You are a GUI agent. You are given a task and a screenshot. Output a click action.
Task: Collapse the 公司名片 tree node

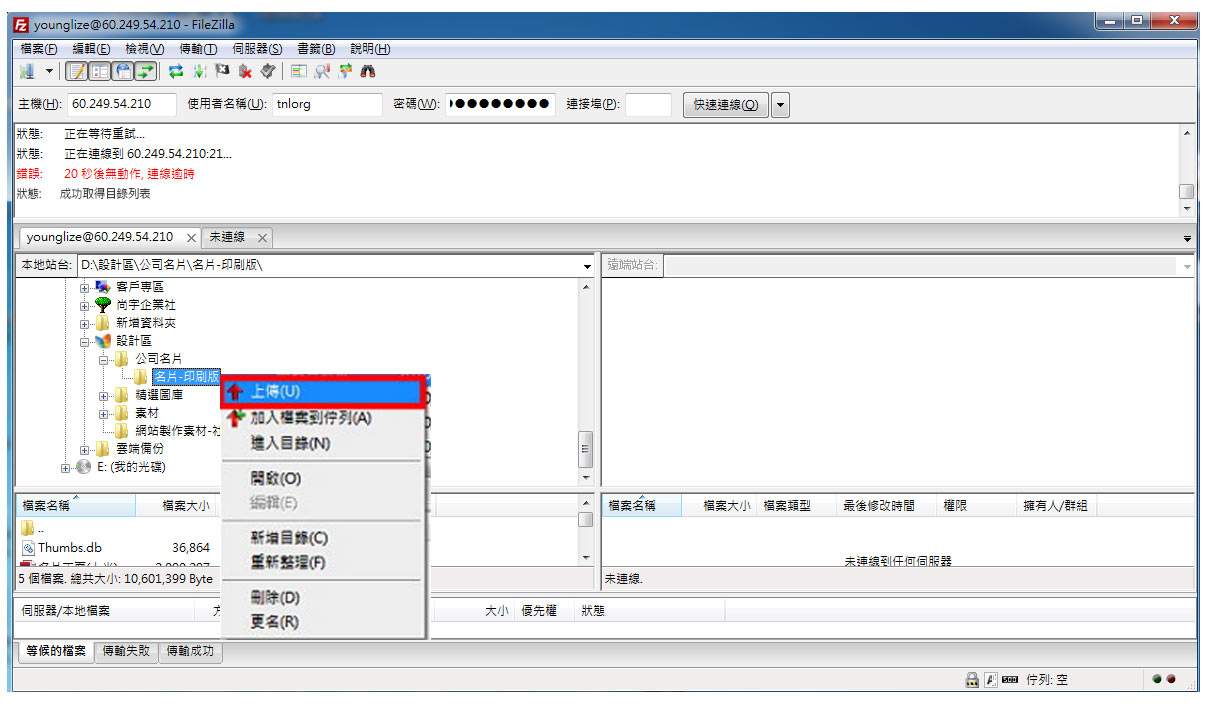[104, 359]
